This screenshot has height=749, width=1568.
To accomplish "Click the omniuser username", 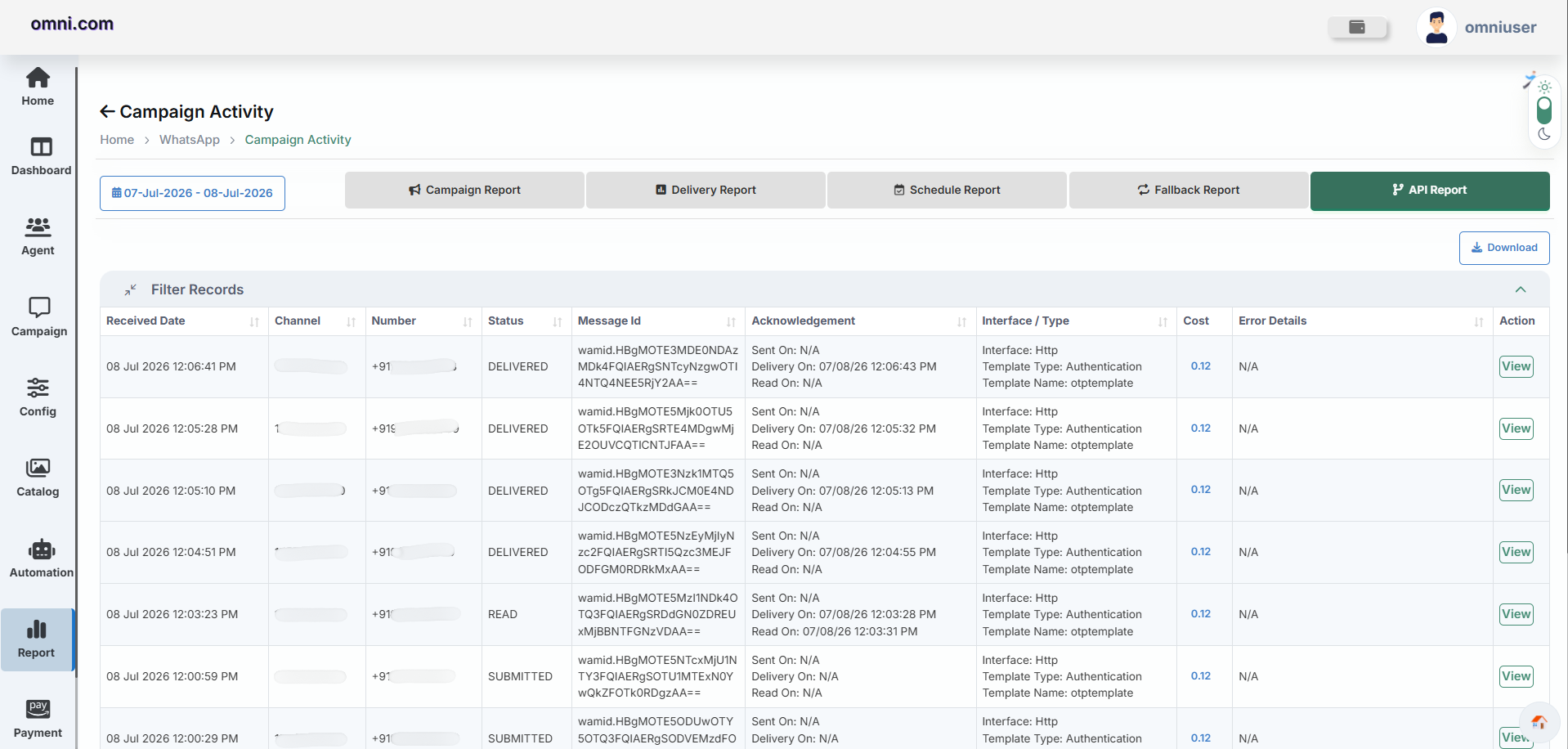I will (x=1500, y=27).
